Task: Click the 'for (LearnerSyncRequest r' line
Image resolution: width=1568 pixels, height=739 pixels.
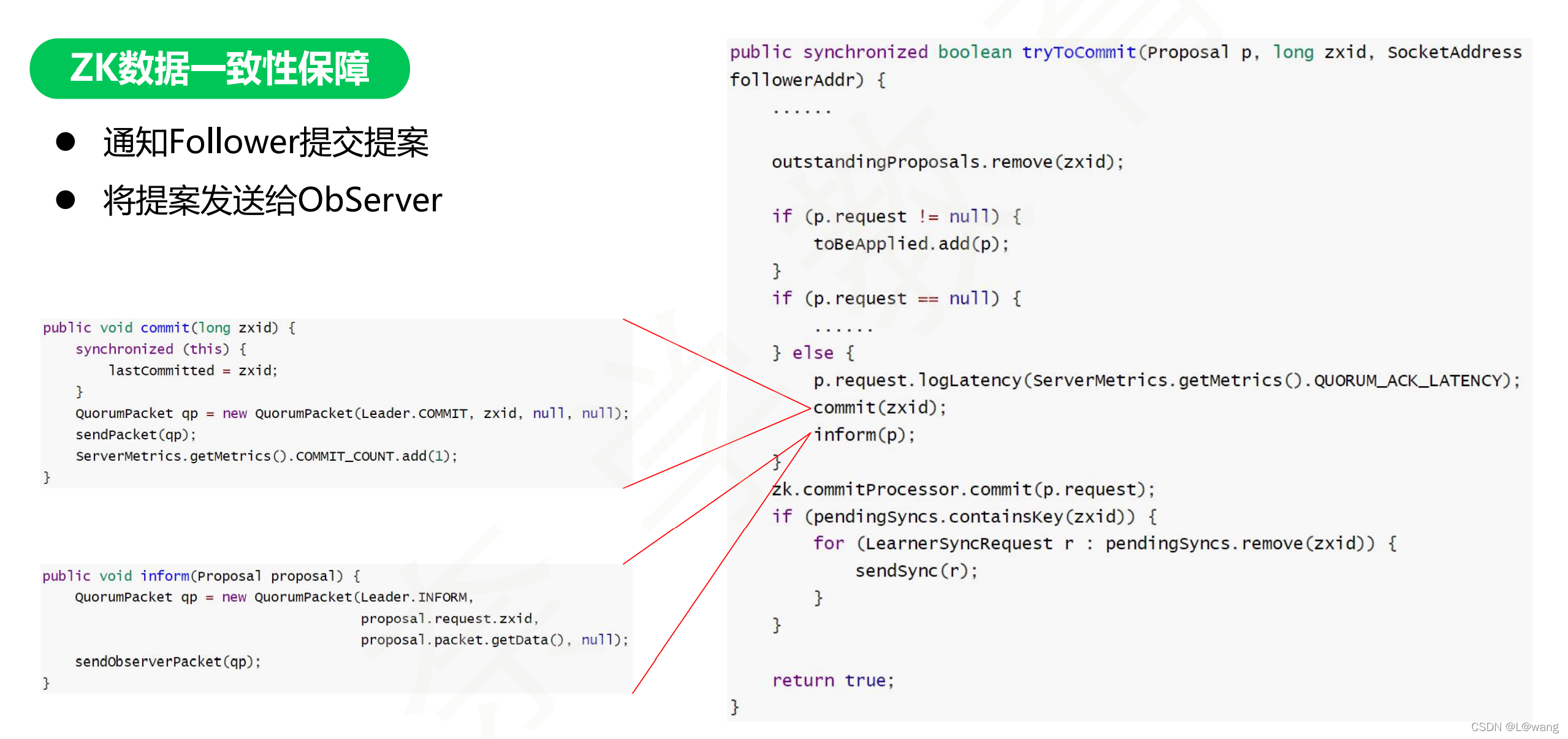Action: [1105, 544]
